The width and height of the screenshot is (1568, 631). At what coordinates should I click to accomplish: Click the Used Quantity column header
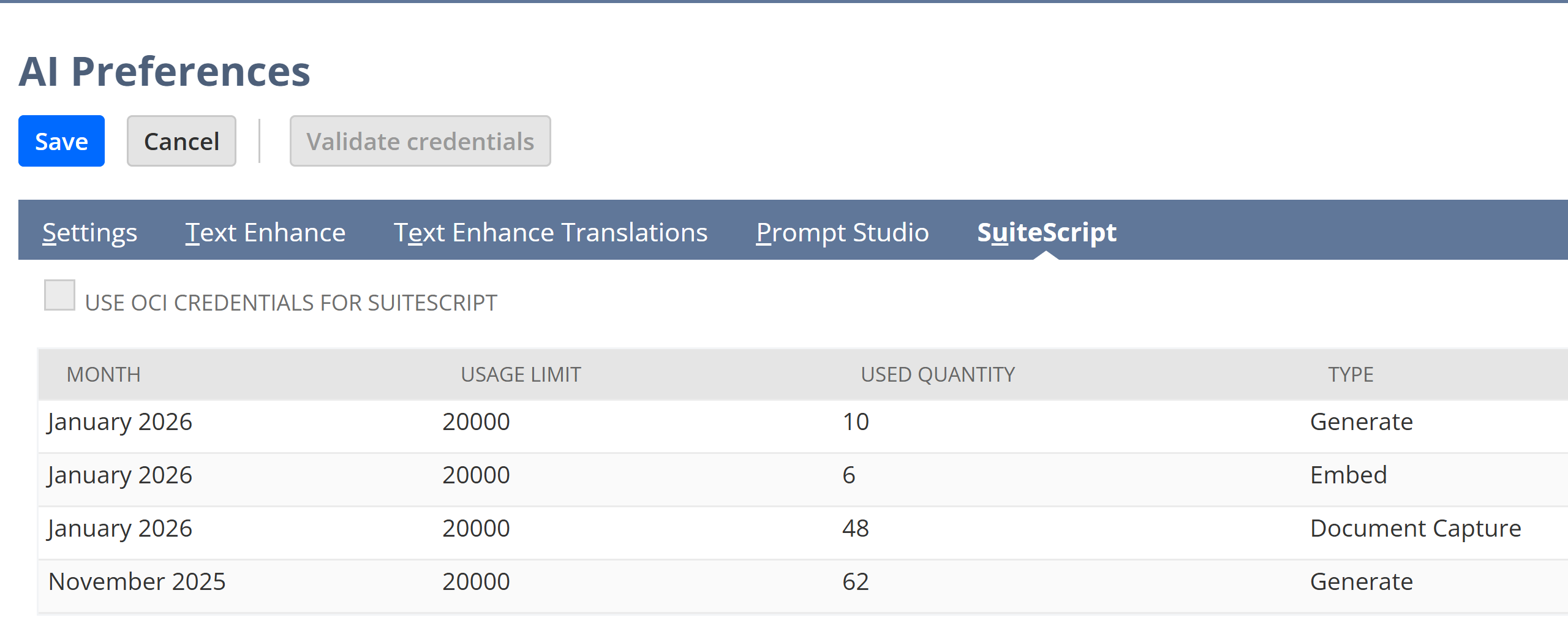click(937, 374)
